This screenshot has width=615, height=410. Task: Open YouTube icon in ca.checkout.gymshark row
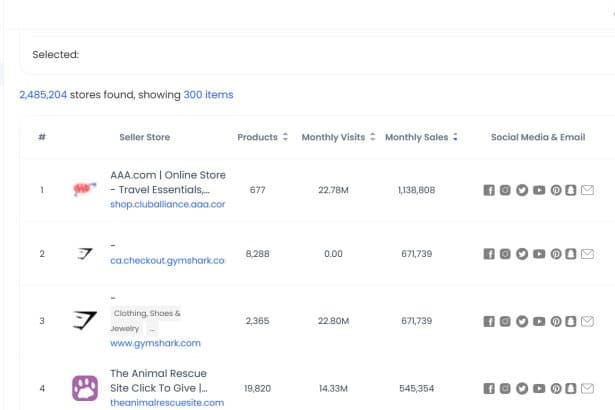tap(539, 254)
